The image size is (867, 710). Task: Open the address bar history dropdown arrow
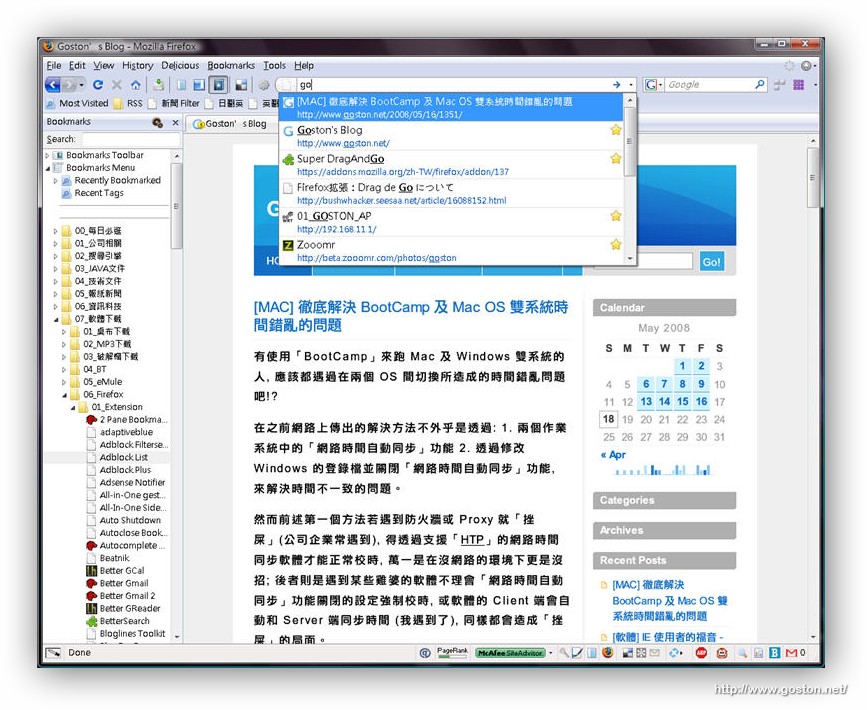coord(631,85)
